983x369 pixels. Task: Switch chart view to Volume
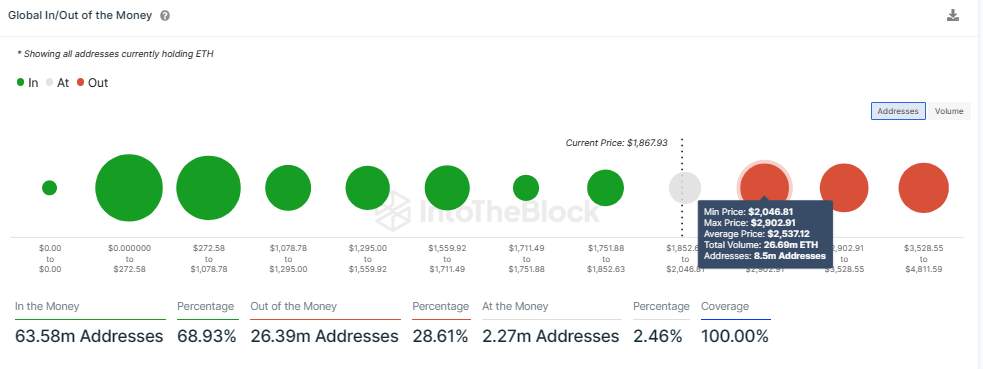tap(949, 111)
